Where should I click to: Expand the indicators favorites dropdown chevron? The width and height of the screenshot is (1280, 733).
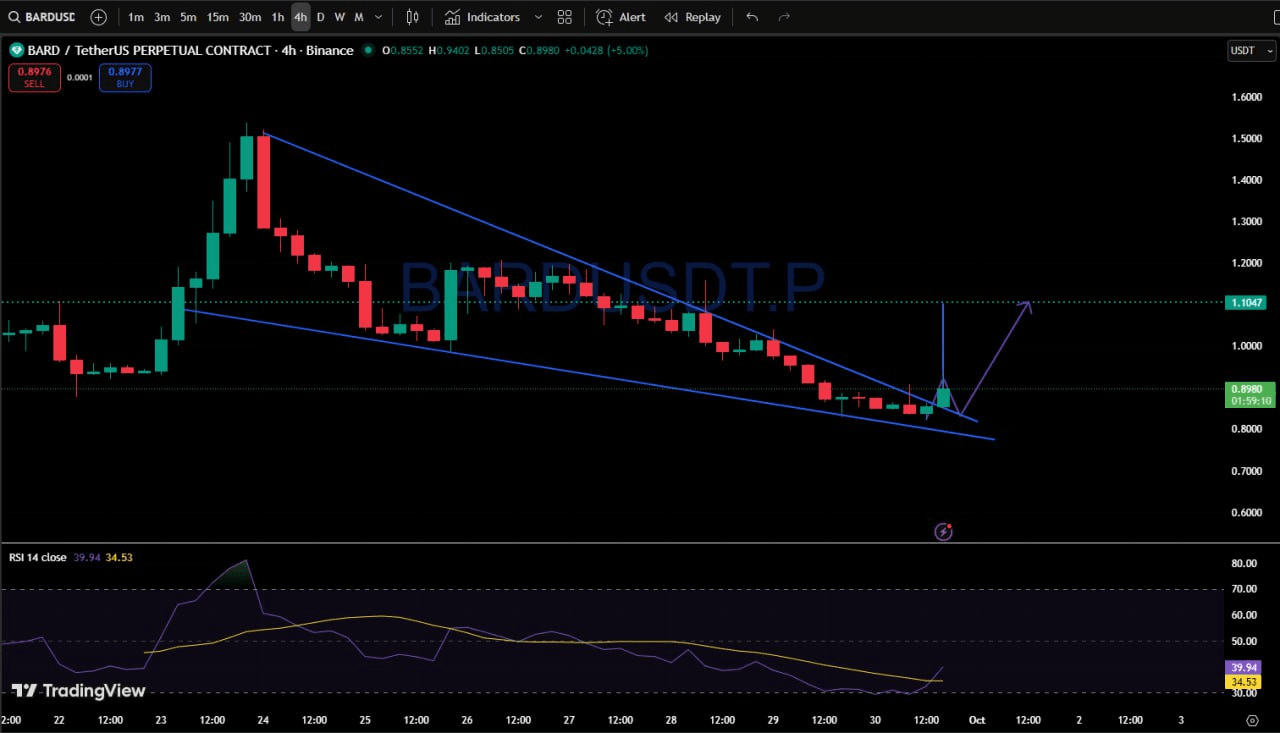point(538,17)
